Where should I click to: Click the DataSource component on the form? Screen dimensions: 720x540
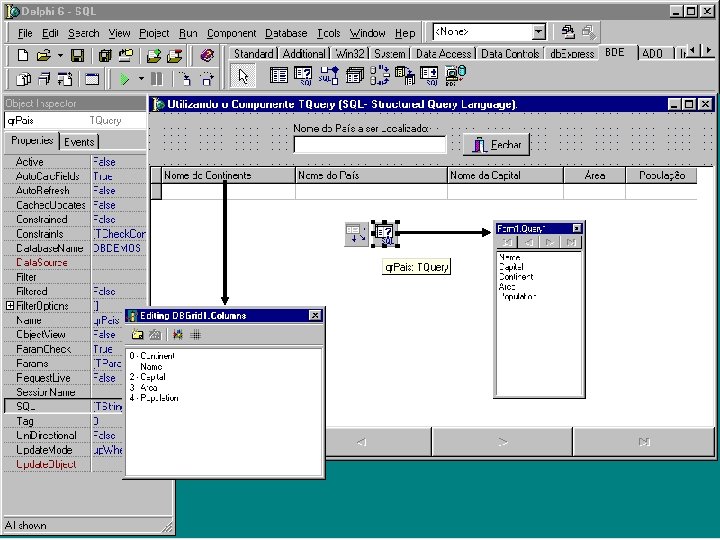(356, 234)
